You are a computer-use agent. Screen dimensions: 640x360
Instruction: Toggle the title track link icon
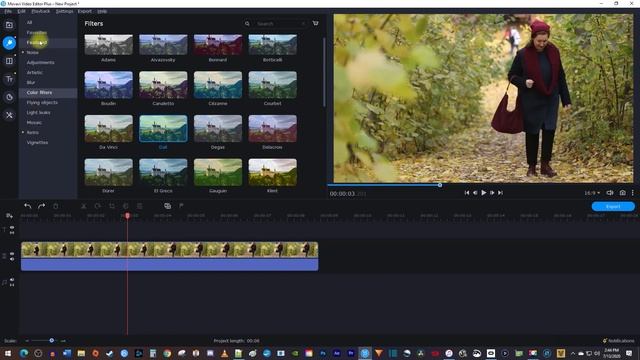click(x=12, y=233)
